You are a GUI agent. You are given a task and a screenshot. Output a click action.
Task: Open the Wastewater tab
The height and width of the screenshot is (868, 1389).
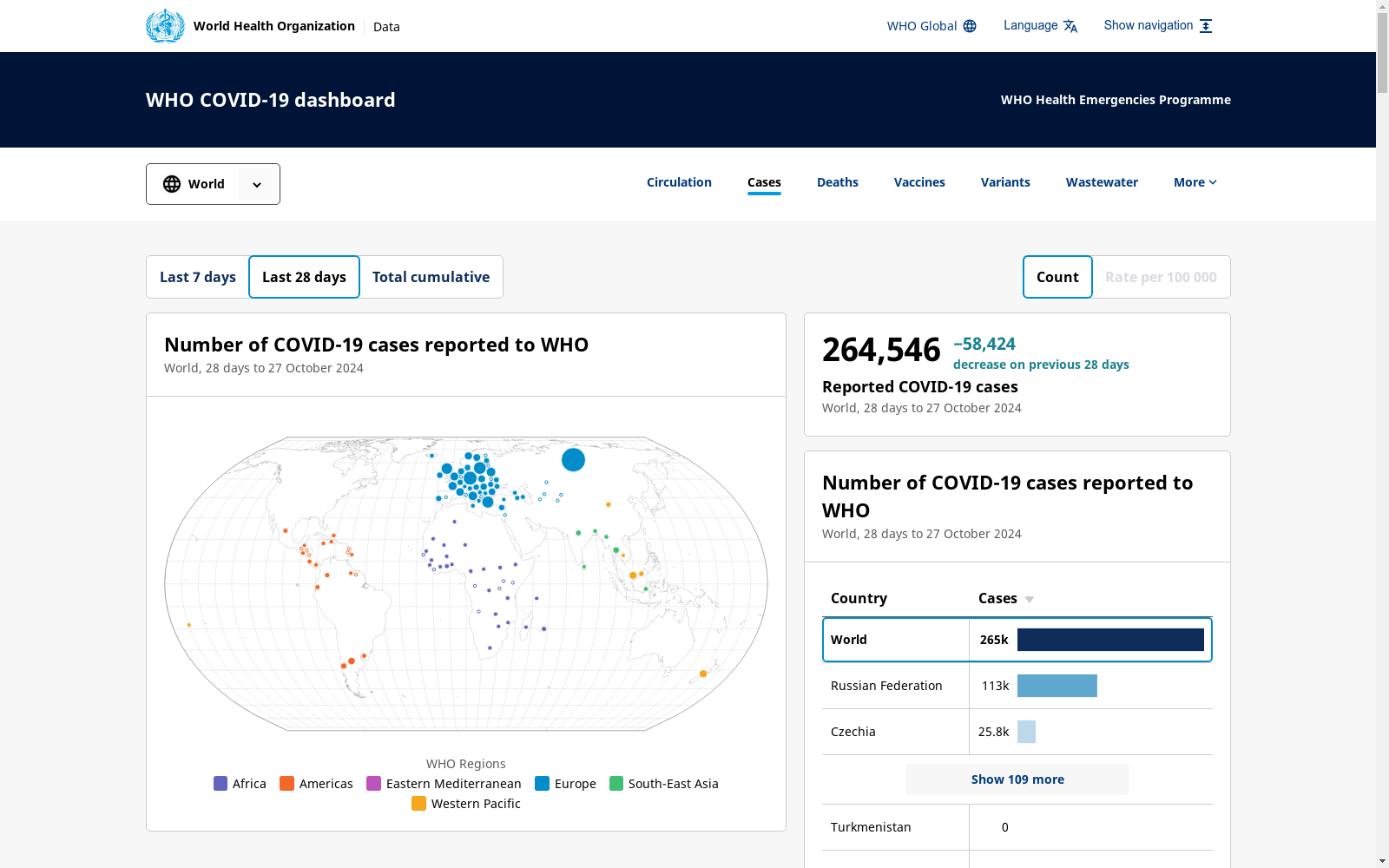pyautogui.click(x=1102, y=182)
